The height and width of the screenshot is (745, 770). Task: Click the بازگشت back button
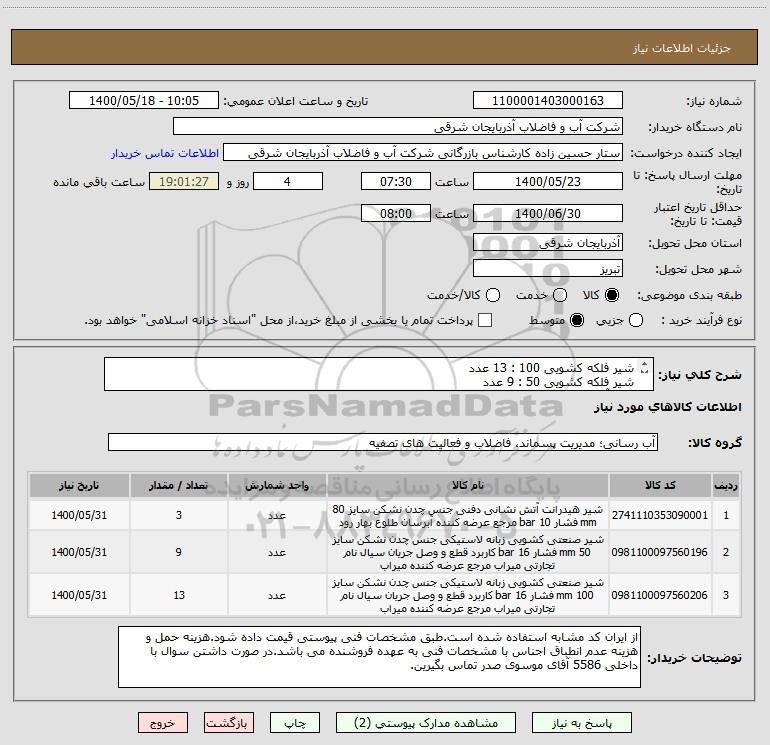click(229, 723)
